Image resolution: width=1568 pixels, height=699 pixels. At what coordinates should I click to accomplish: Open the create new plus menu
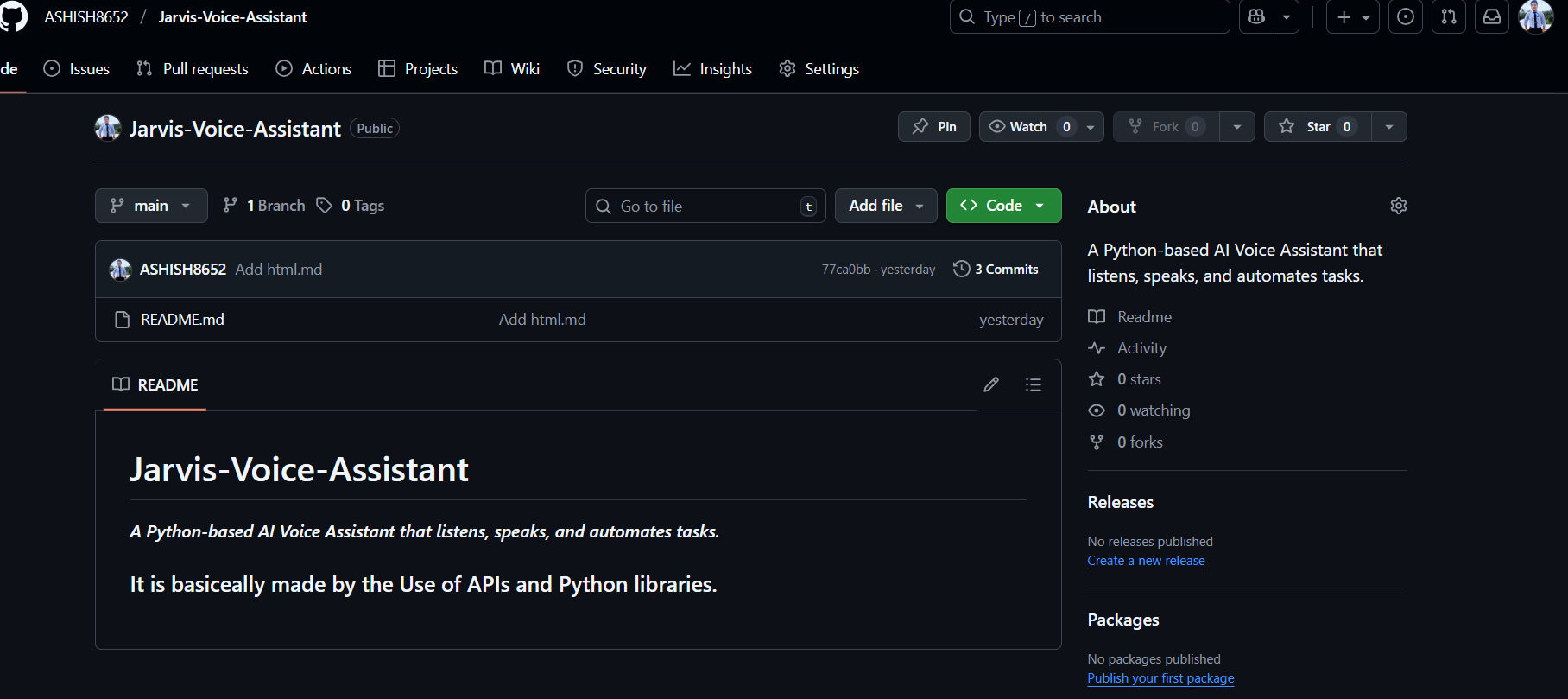pyautogui.click(x=1353, y=17)
